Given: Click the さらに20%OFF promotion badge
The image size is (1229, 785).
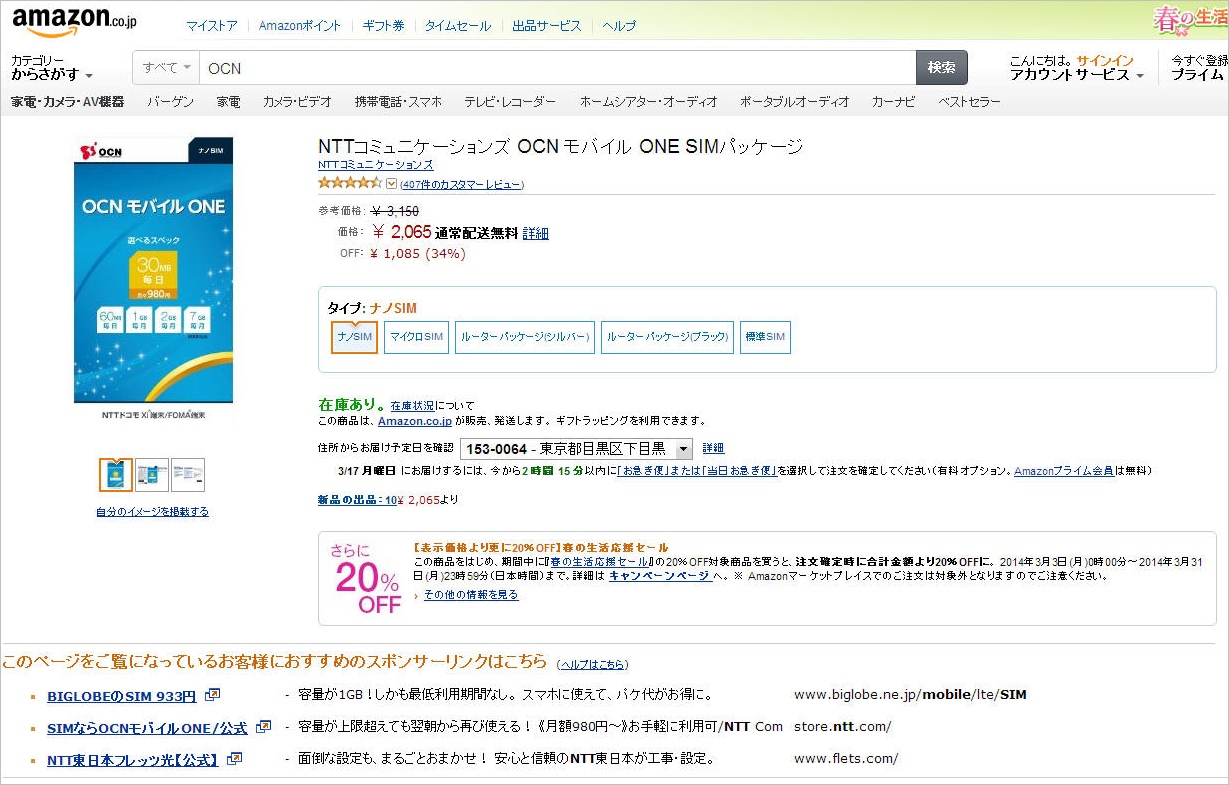Looking at the screenshot, I should point(366,578).
